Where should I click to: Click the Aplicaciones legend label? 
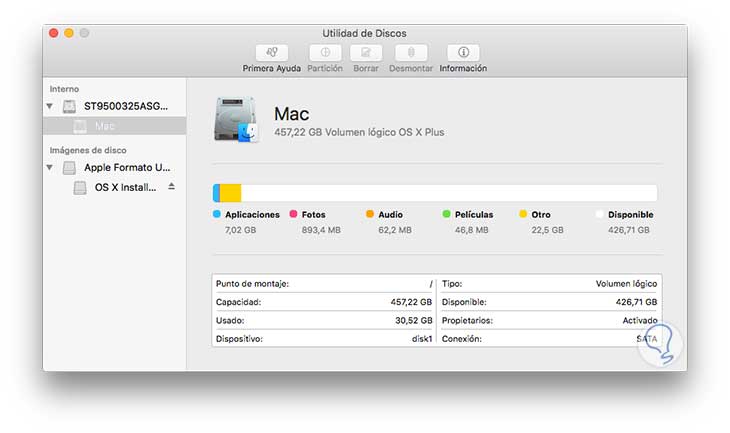(252, 215)
